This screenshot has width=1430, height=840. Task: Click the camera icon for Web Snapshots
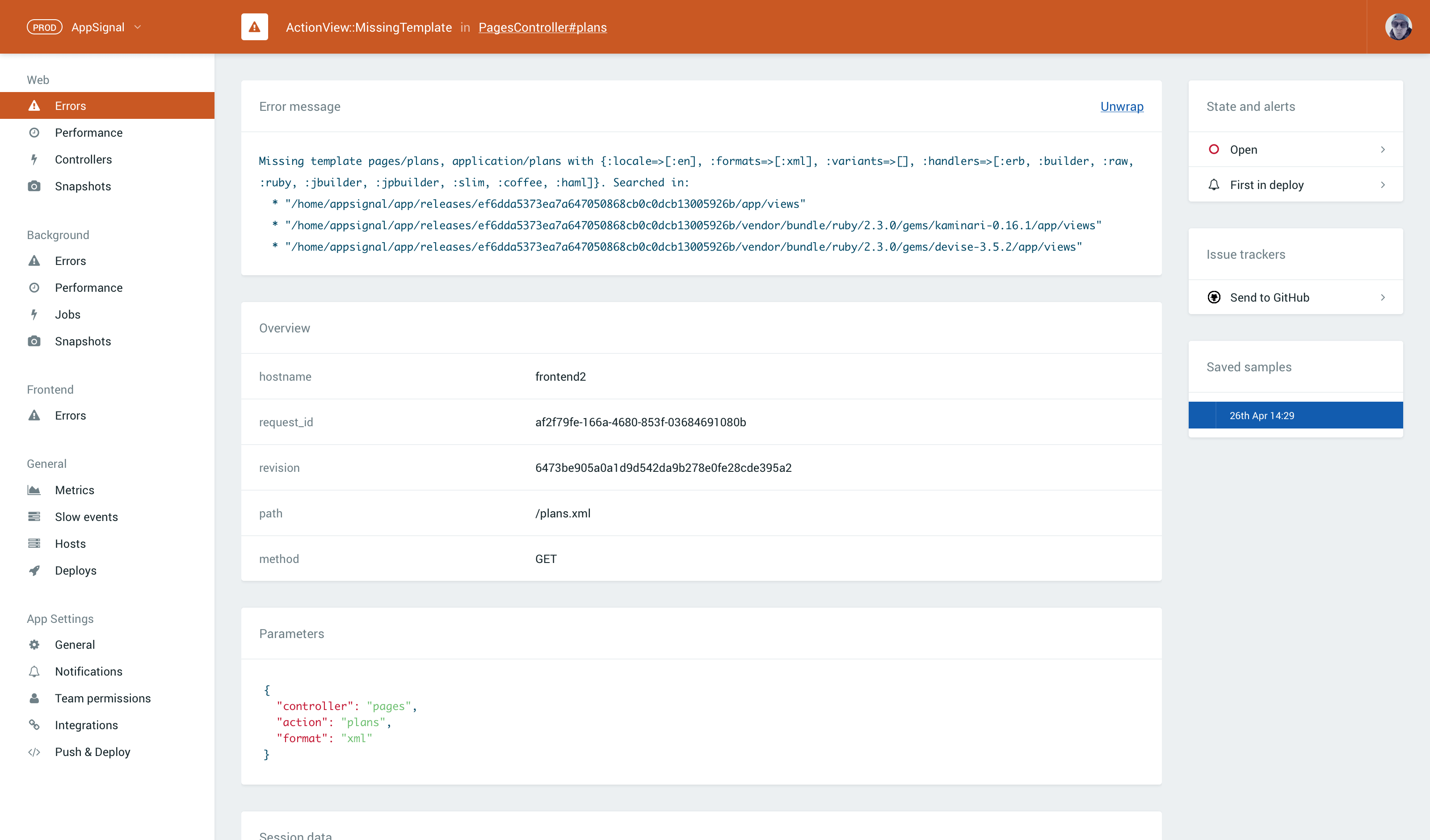coord(34,186)
